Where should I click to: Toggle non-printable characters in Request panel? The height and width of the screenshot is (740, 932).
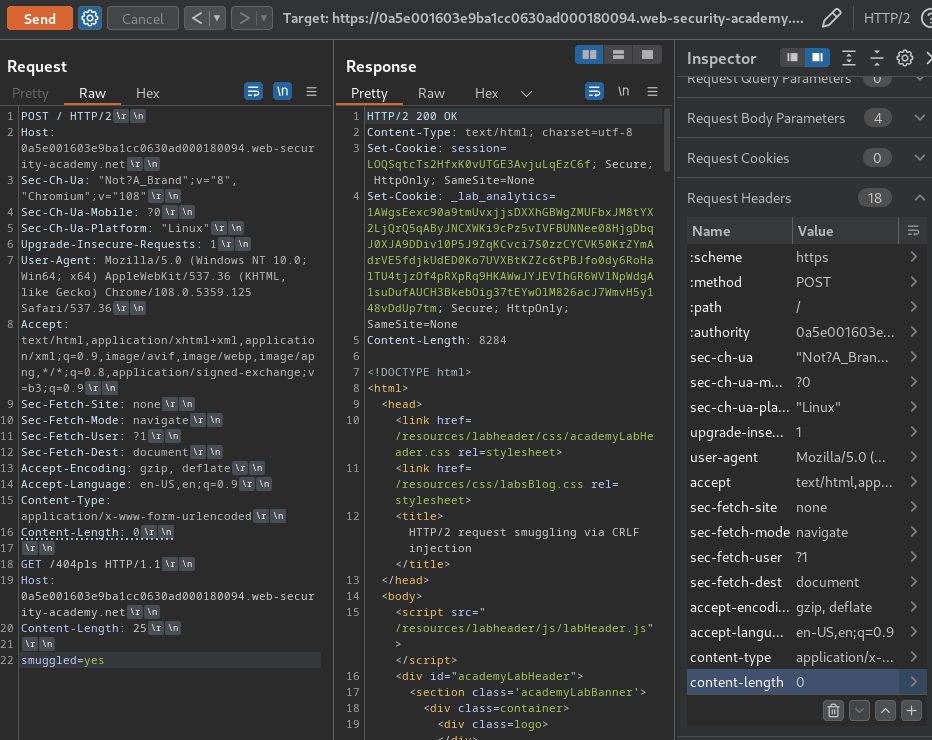pos(282,92)
